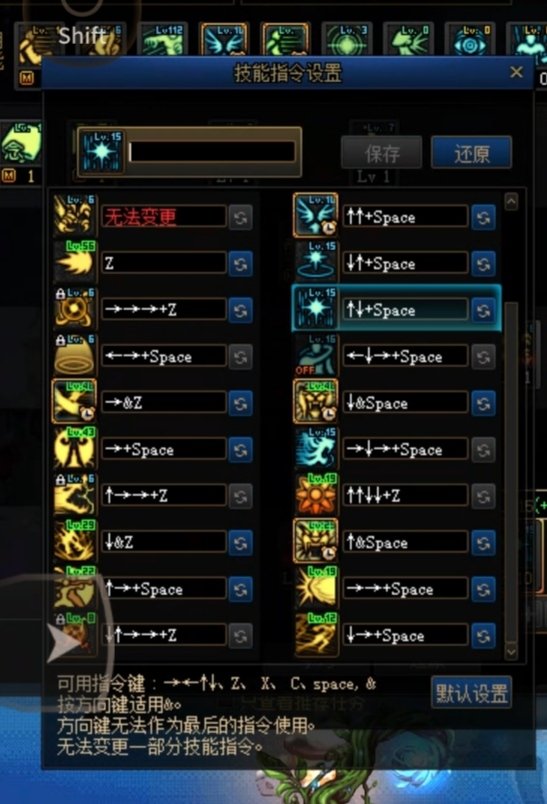547x804 pixels.
Task: Reset the ↓&Space command via refresh icon
Action: [483, 404]
